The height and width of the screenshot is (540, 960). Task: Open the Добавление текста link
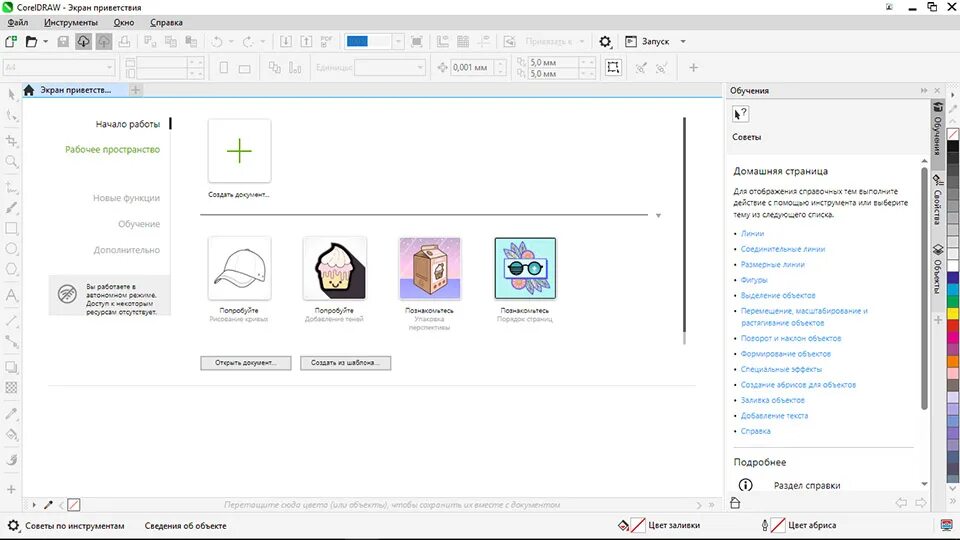(774, 416)
